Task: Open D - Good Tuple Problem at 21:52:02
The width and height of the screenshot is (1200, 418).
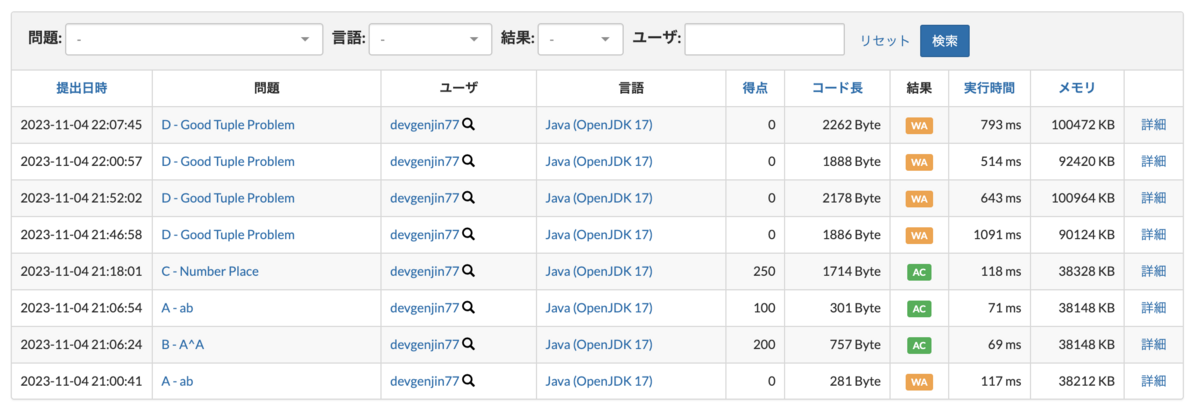Action: 228,198
